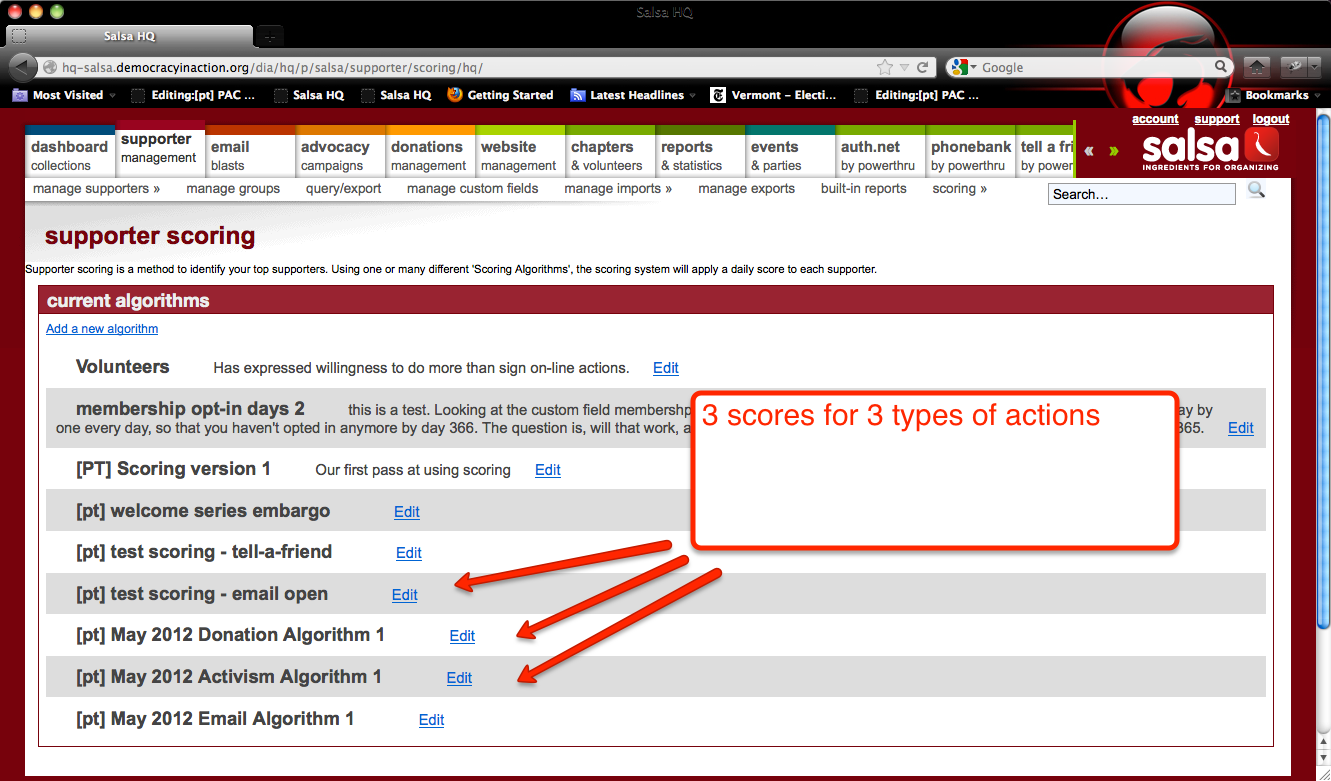Edit the test scoring email open algorithm
This screenshot has width=1331, height=781.
tap(405, 595)
